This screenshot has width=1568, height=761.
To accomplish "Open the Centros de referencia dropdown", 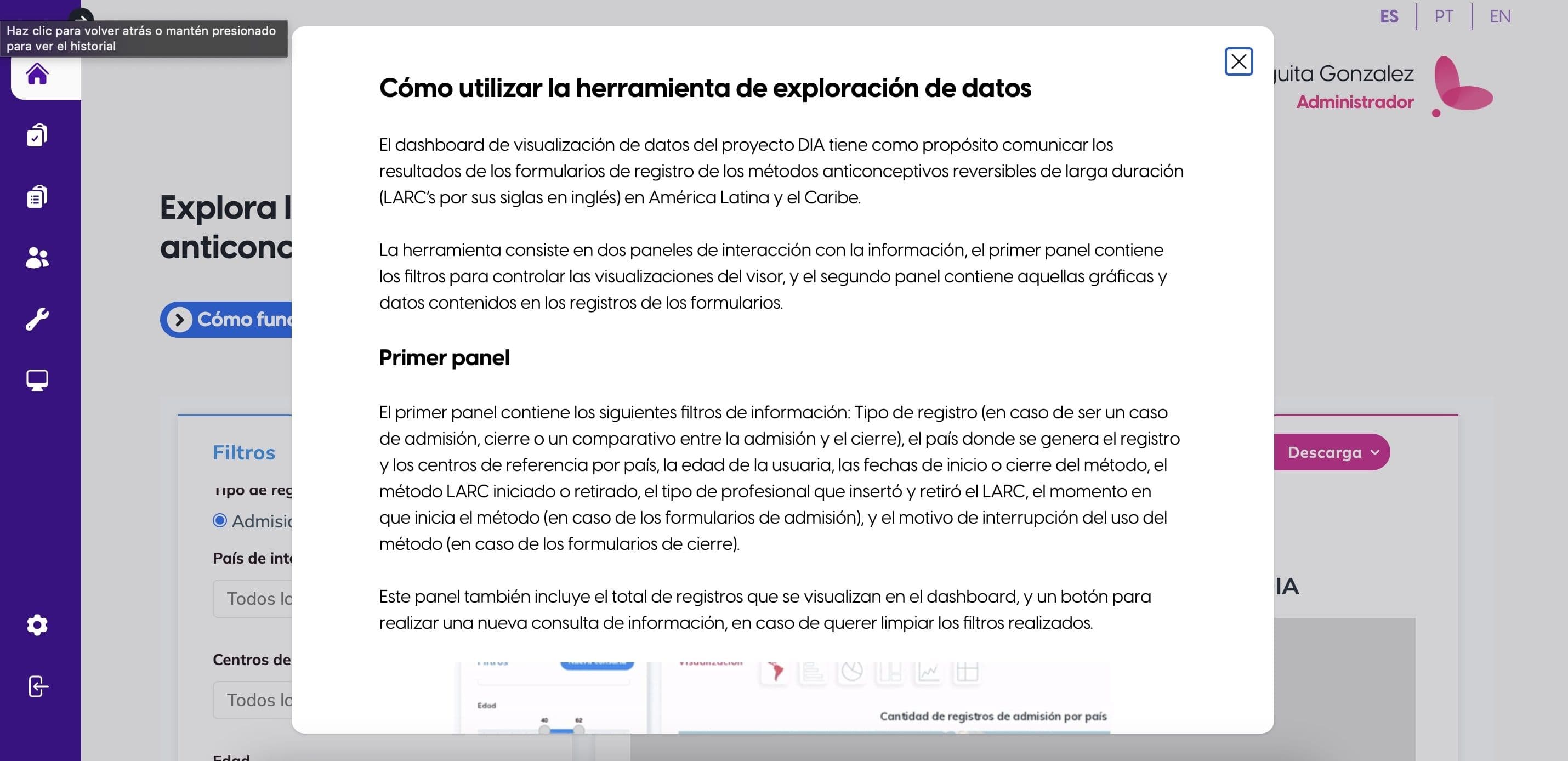I will click(253, 700).
